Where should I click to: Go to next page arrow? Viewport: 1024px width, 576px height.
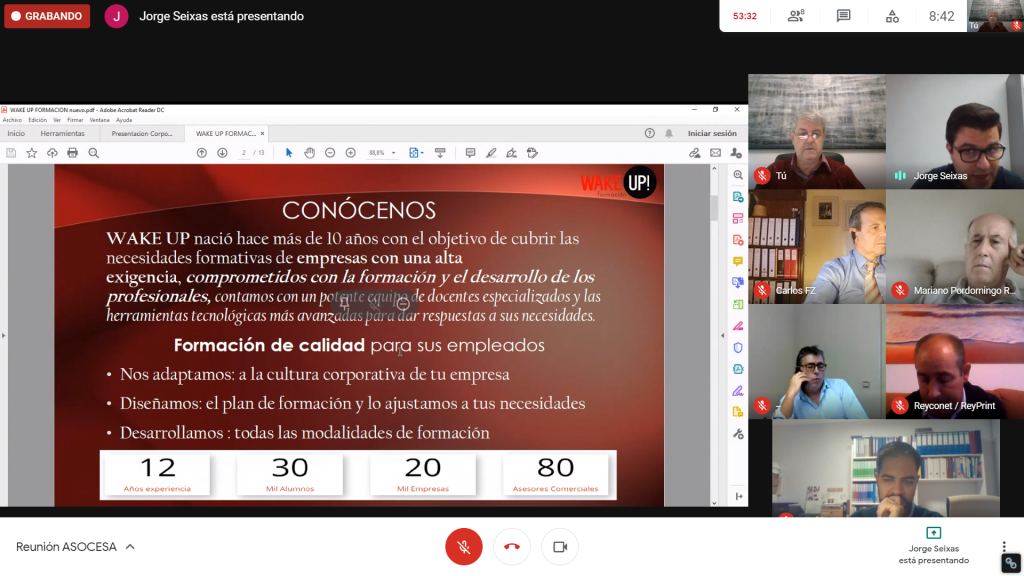coord(222,153)
